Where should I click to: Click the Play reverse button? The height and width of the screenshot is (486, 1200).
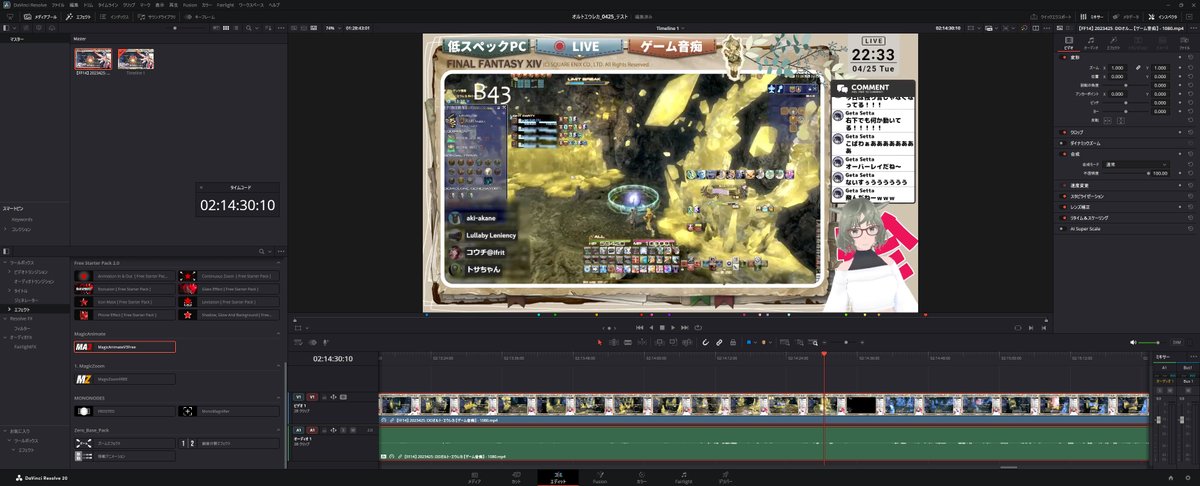pos(651,327)
